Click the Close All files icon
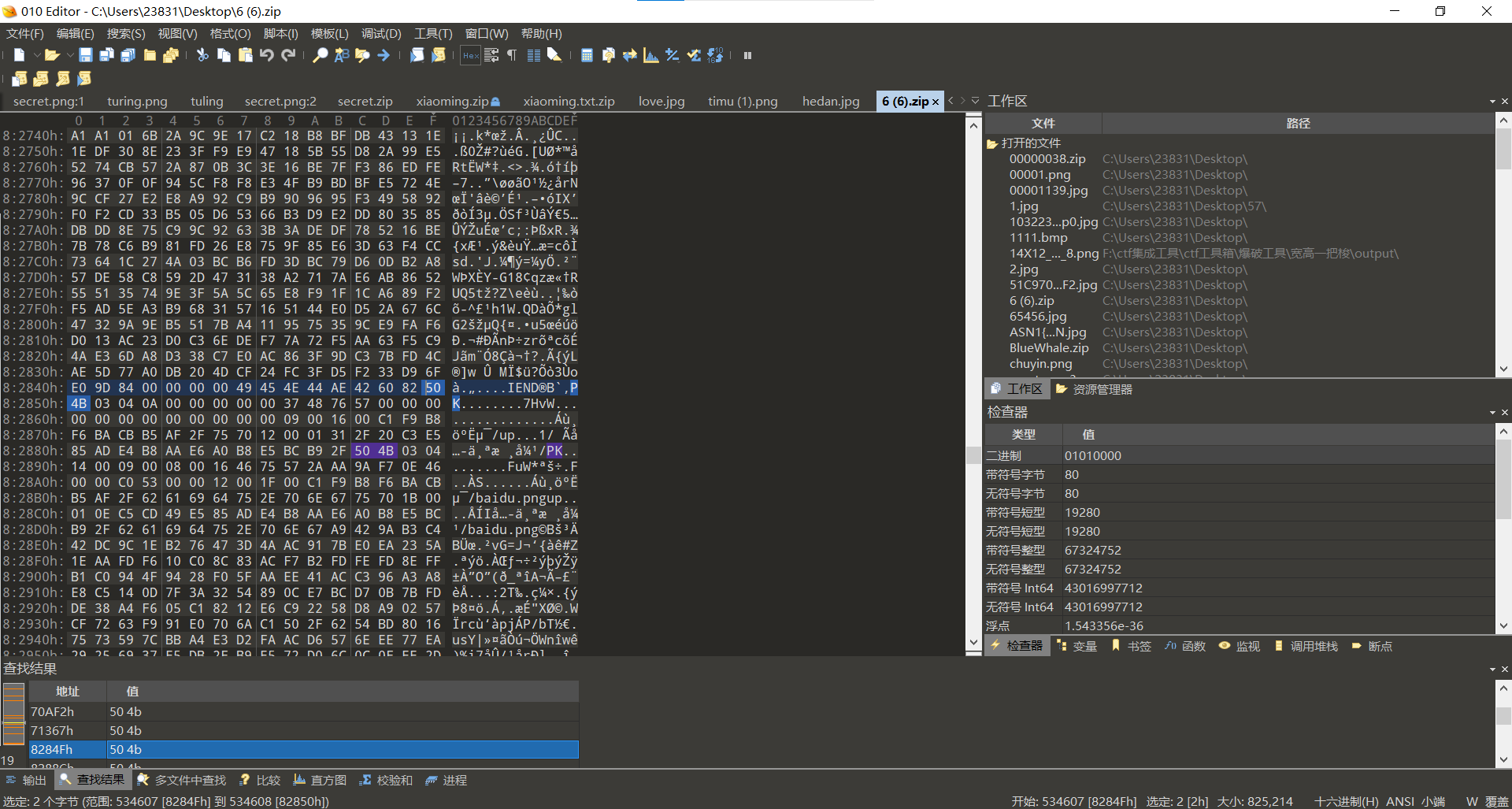This screenshot has width=1512, height=809. click(x=171, y=55)
